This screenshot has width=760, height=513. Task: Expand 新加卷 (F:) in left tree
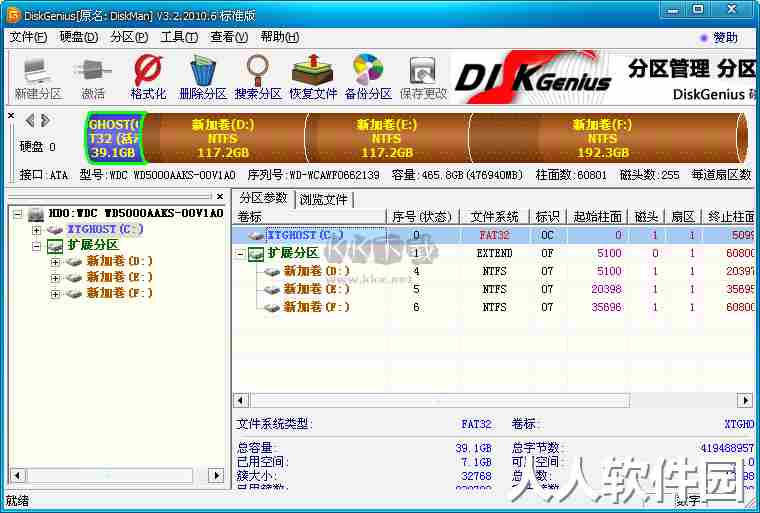pos(55,294)
